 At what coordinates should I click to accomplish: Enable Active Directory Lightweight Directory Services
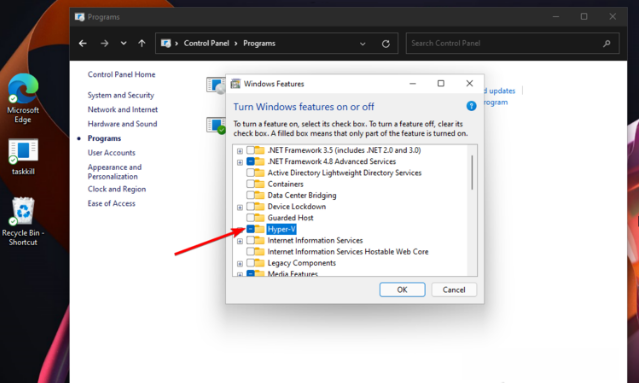tap(250, 173)
